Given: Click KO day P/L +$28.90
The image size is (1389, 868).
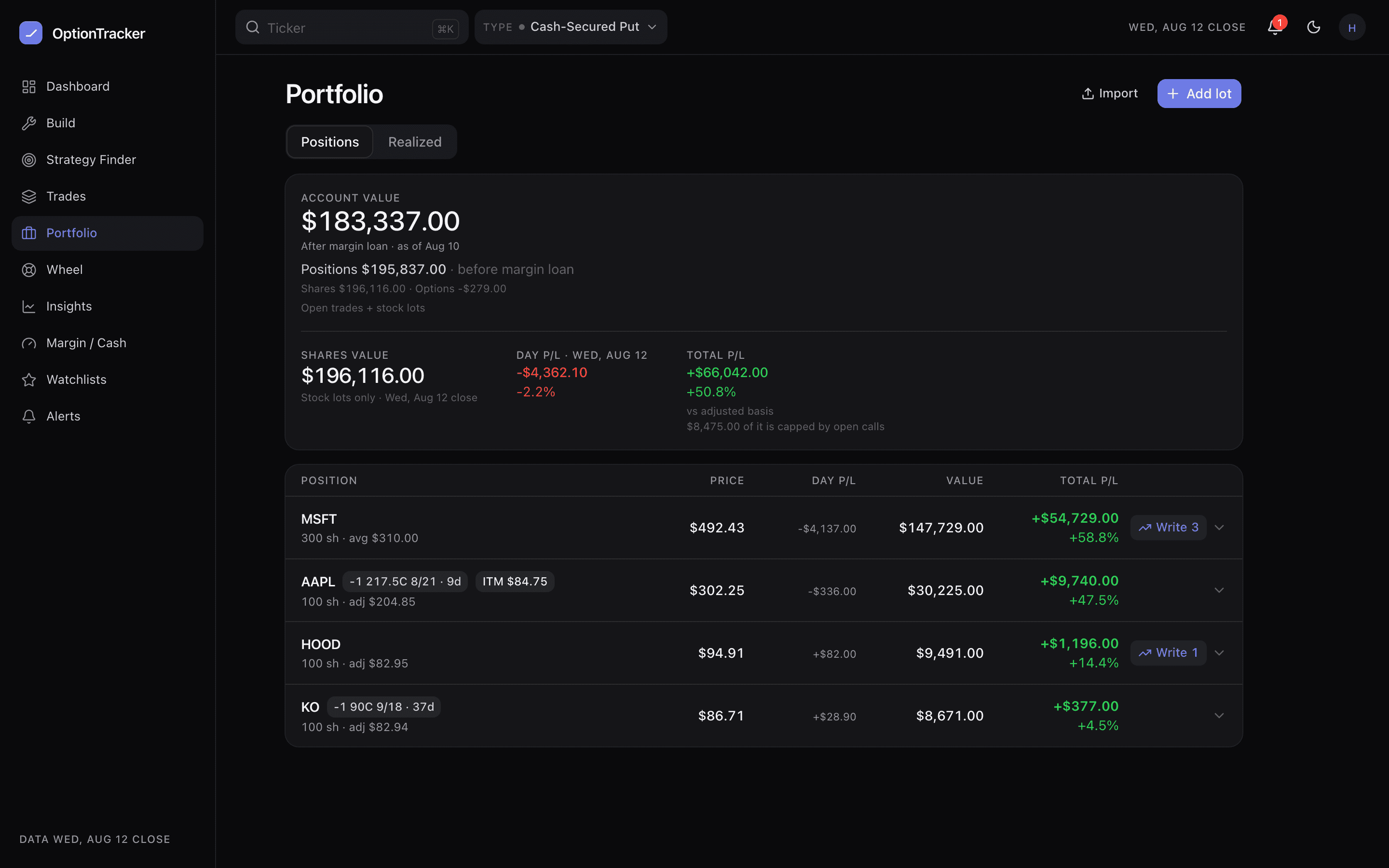Looking at the screenshot, I should (834, 717).
